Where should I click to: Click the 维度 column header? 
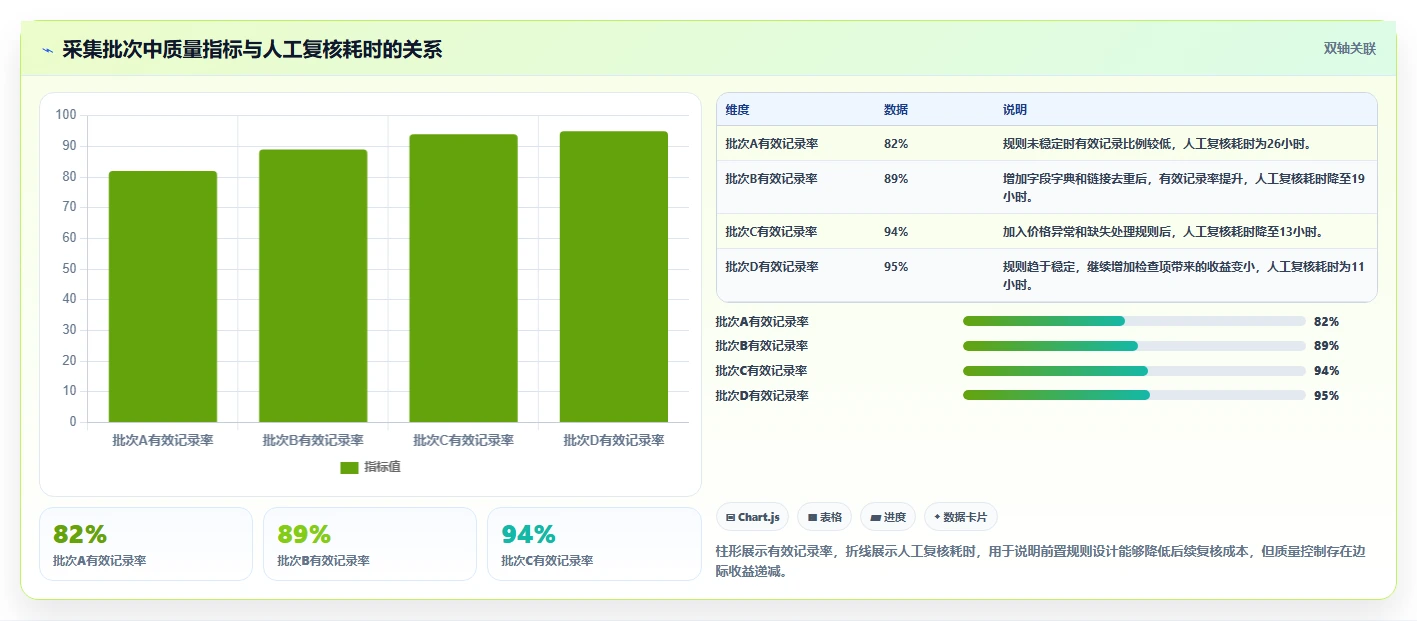[738, 110]
